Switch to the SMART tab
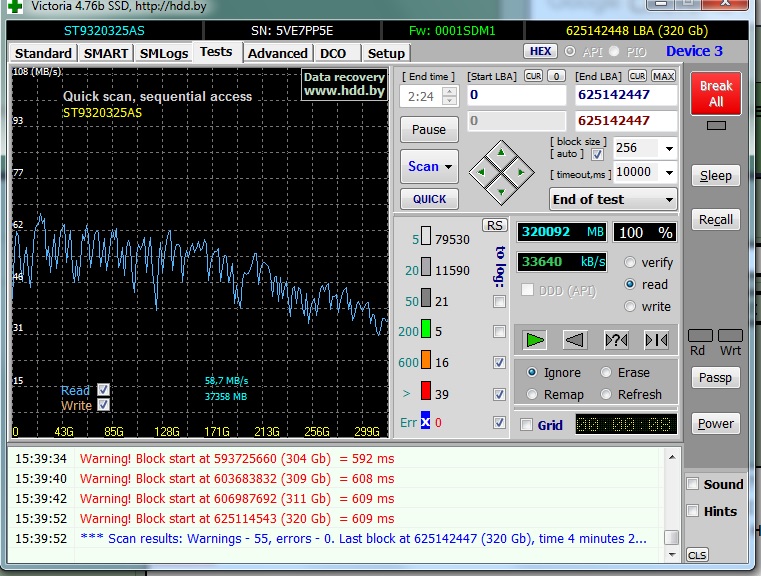The image size is (761, 576). [x=106, y=53]
